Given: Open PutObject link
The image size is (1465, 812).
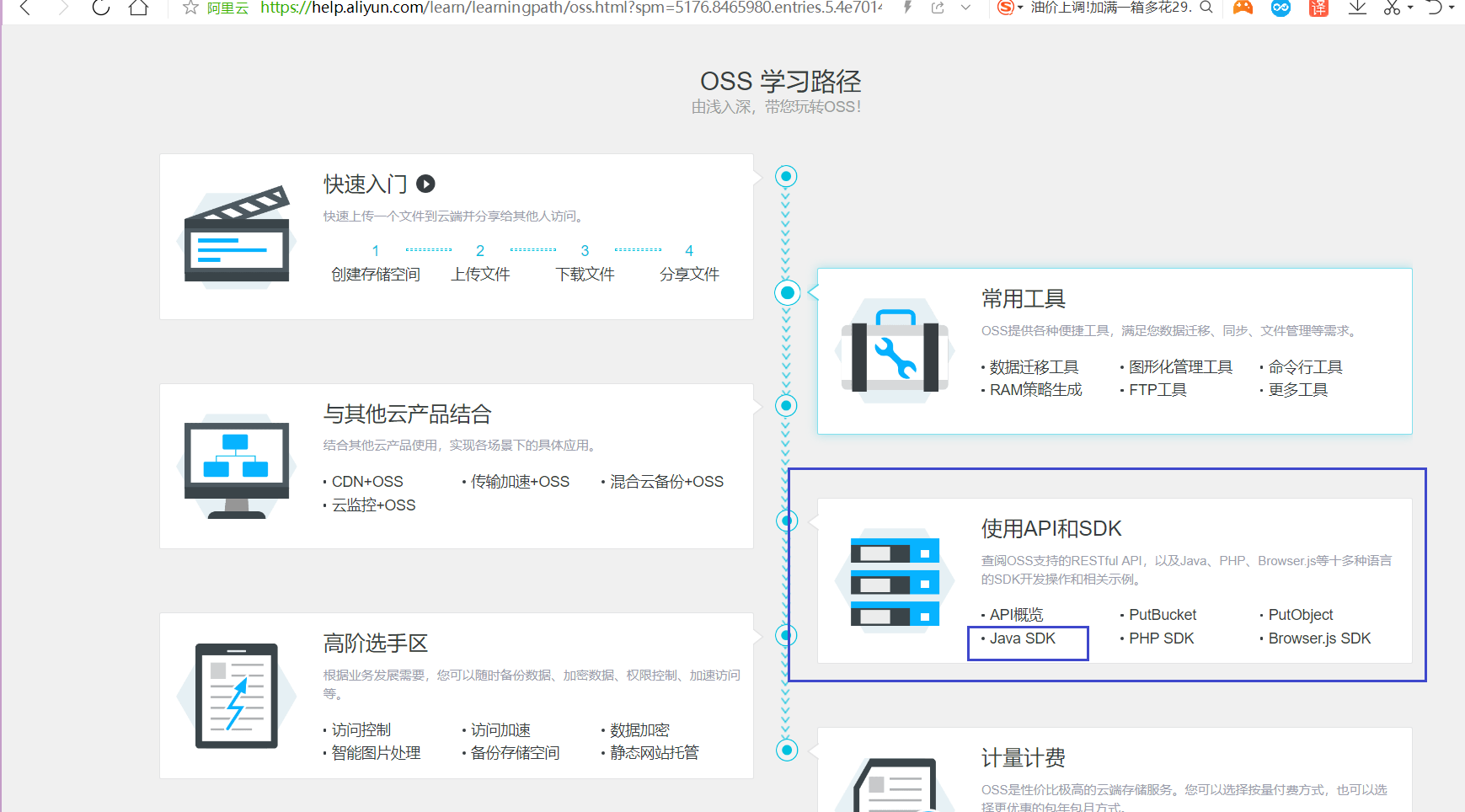Looking at the screenshot, I should (x=1301, y=614).
